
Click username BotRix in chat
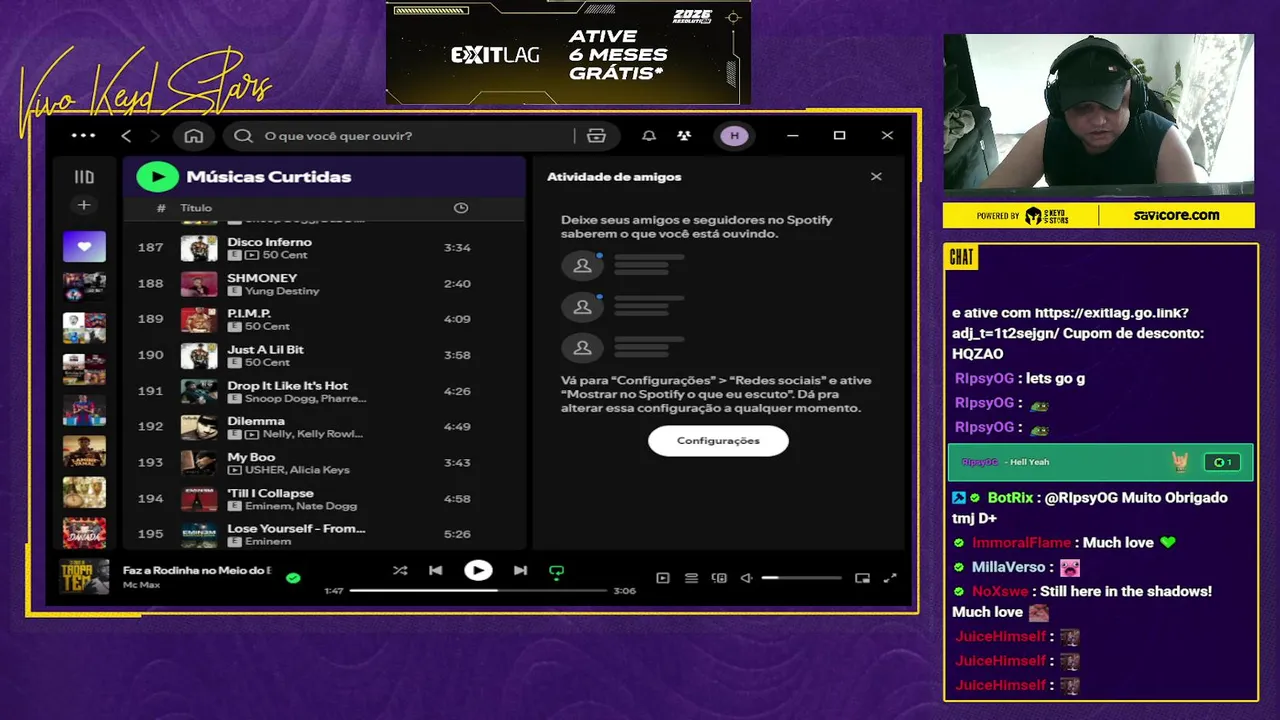pos(1010,498)
